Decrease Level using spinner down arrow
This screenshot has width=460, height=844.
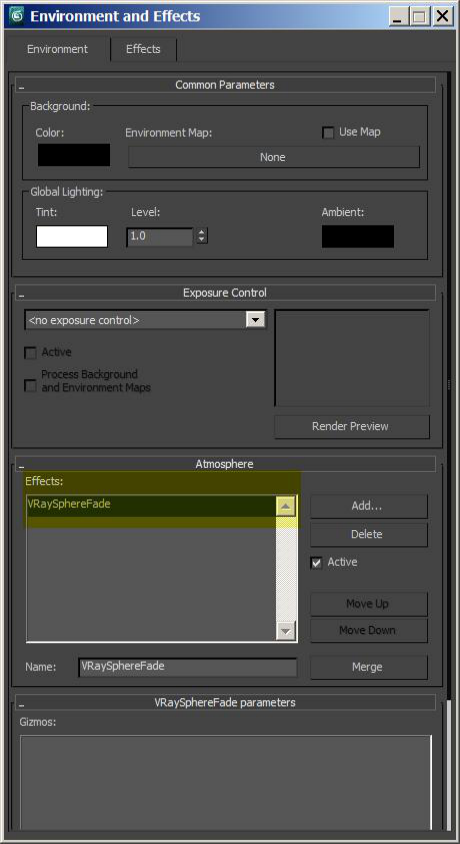click(x=202, y=240)
